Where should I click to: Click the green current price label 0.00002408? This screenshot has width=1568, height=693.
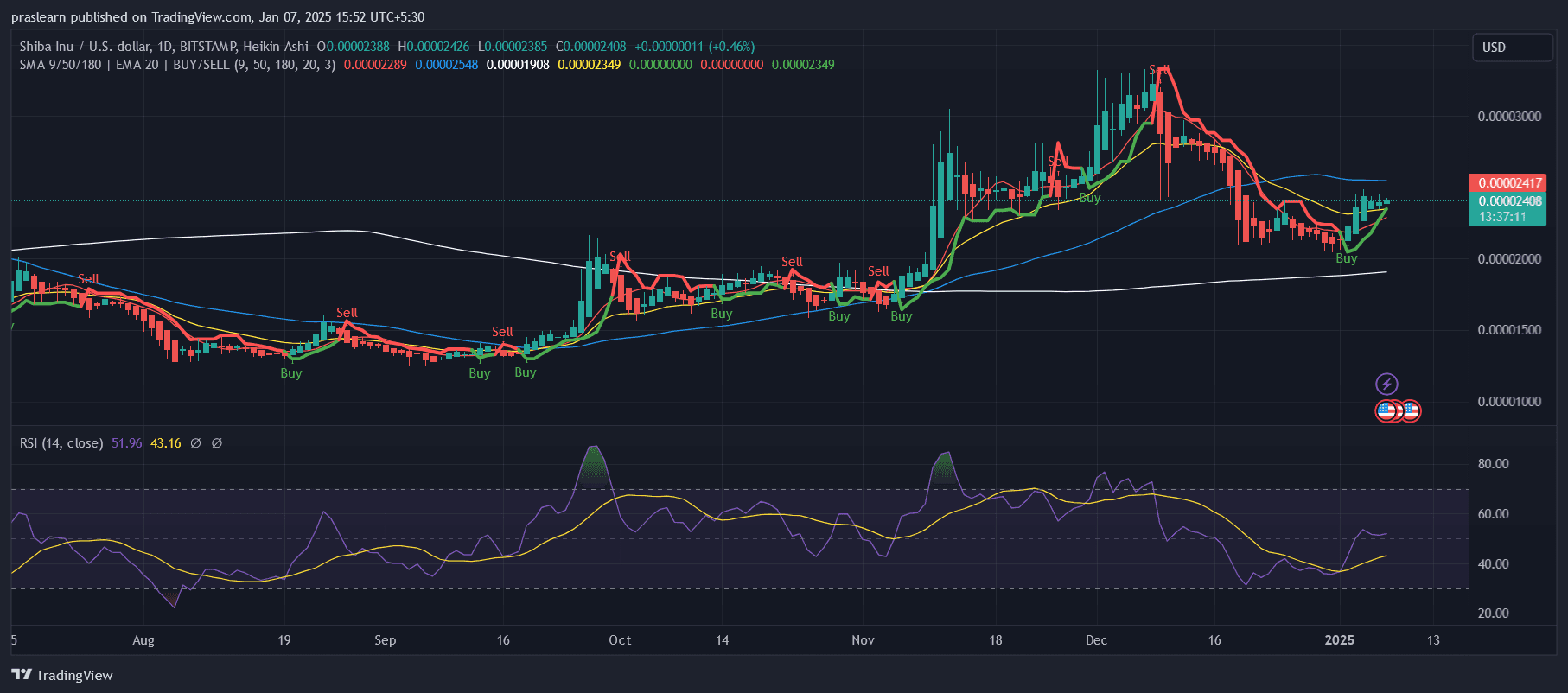(1508, 201)
